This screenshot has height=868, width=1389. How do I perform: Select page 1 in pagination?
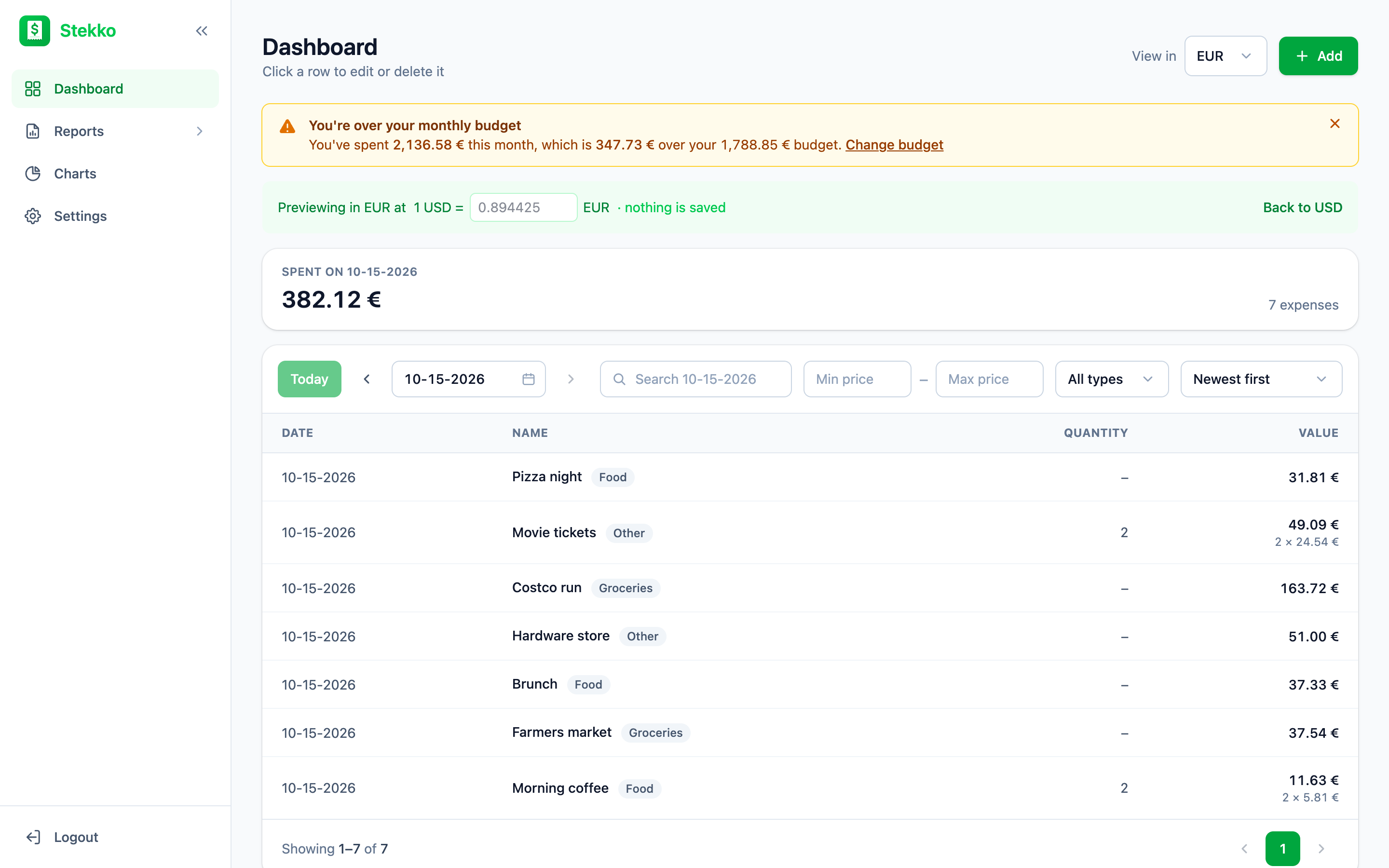1283,849
